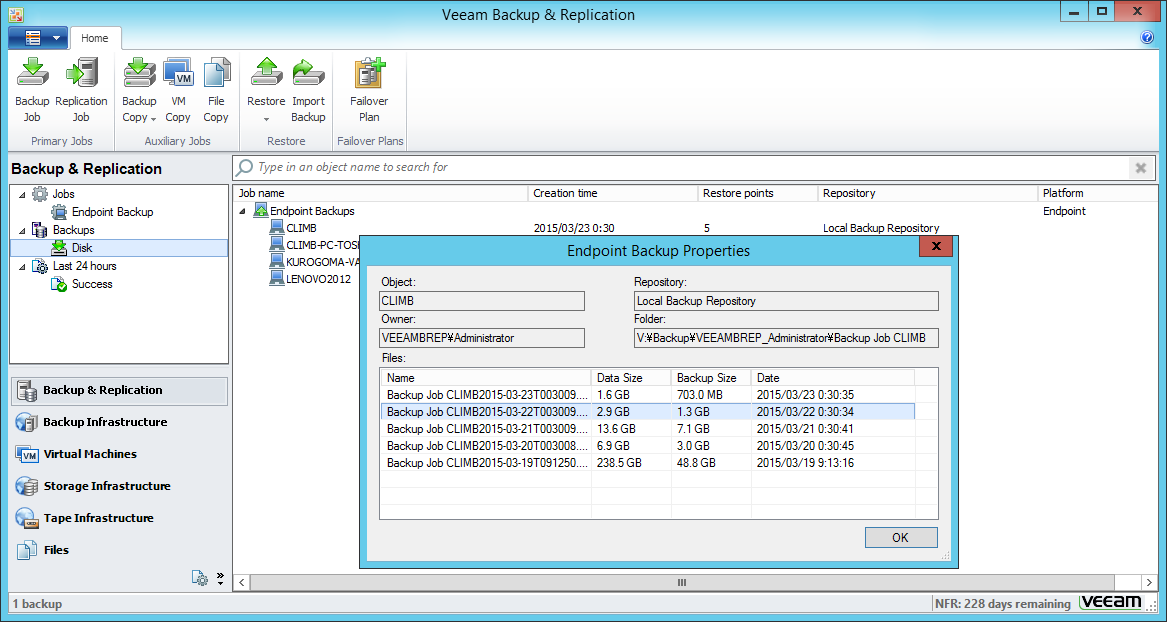Click OK in Endpoint Backup Properties

(x=901, y=537)
